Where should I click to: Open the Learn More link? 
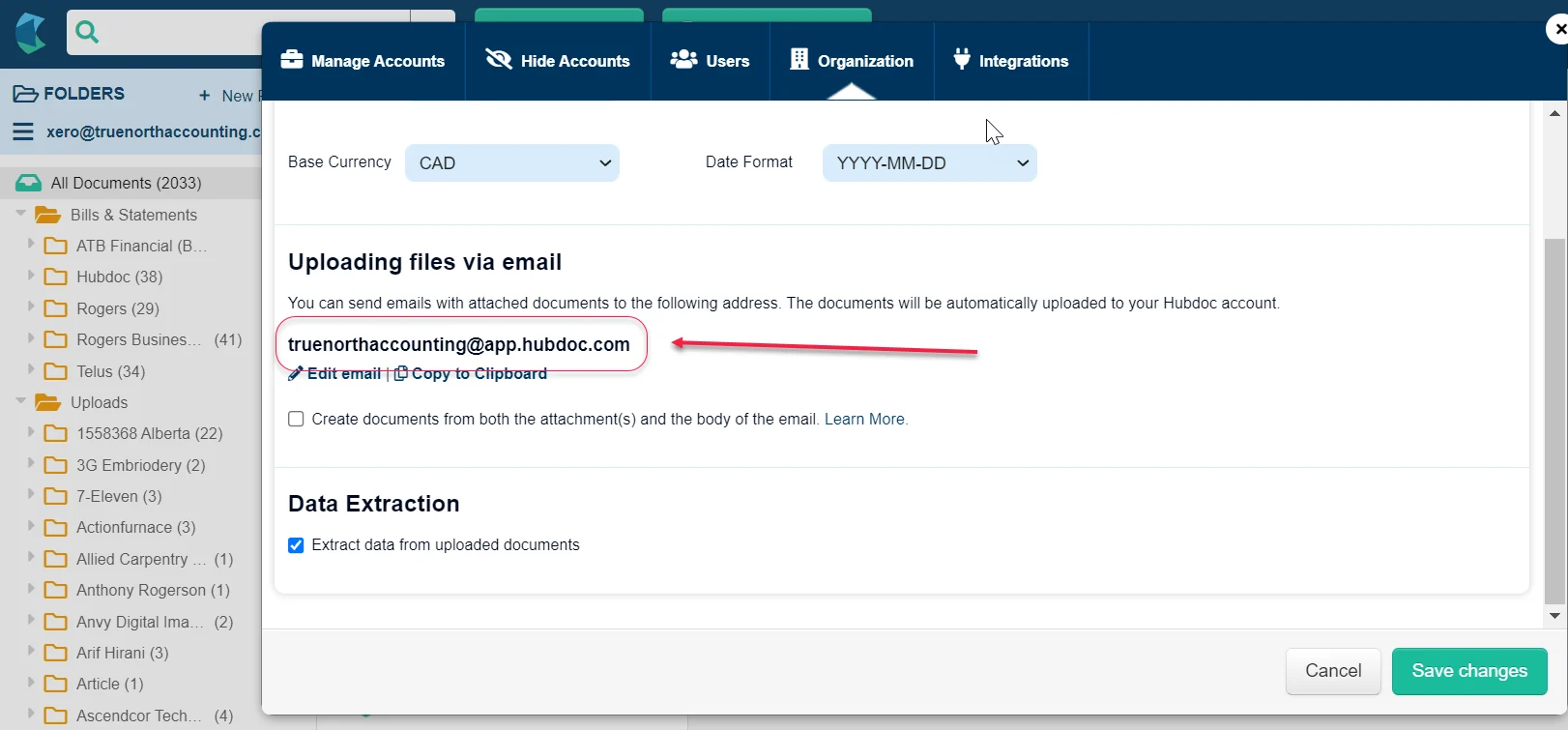click(x=864, y=419)
